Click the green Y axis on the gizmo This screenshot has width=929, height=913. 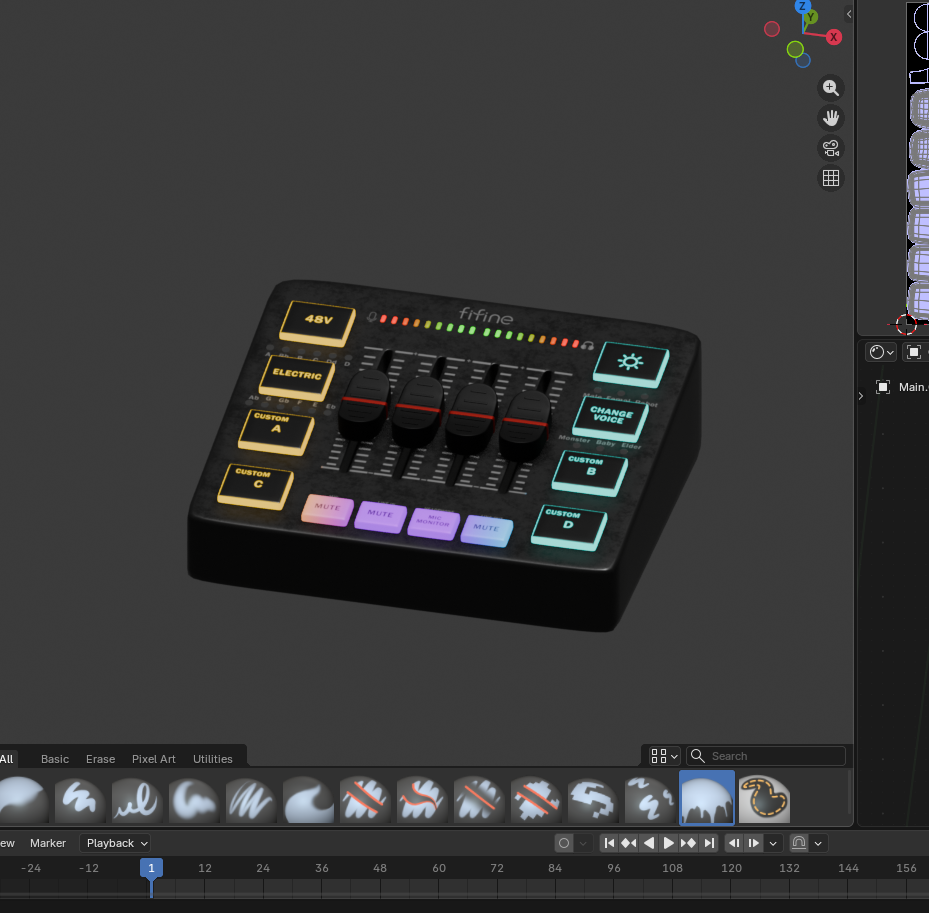pyautogui.click(x=811, y=17)
